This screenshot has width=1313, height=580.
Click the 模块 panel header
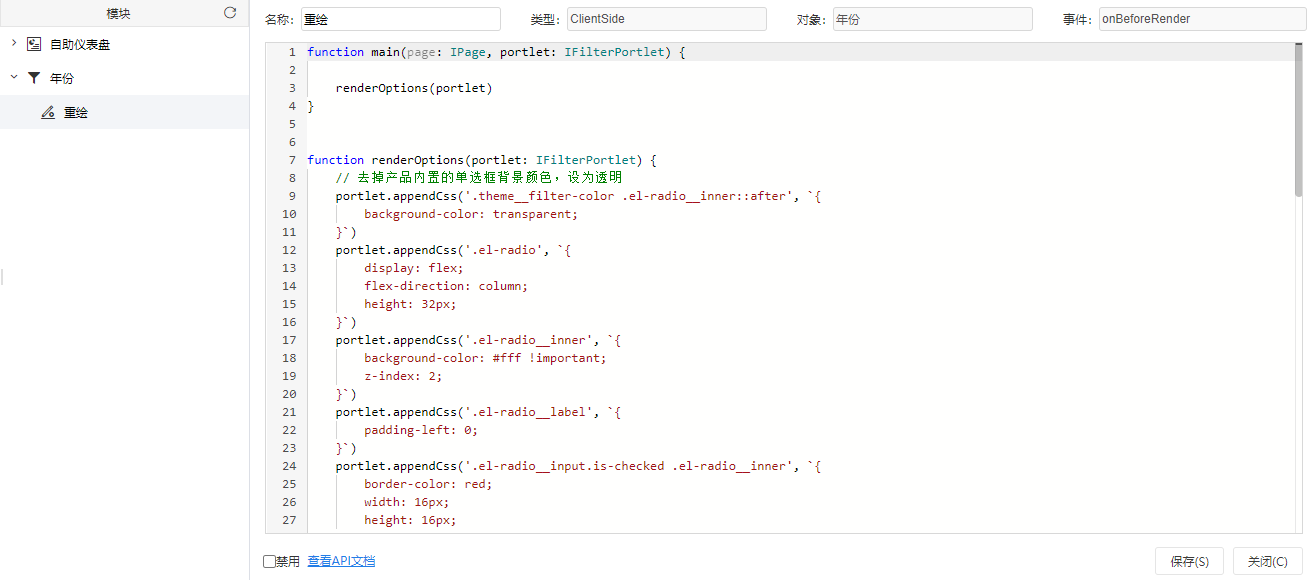[124, 13]
